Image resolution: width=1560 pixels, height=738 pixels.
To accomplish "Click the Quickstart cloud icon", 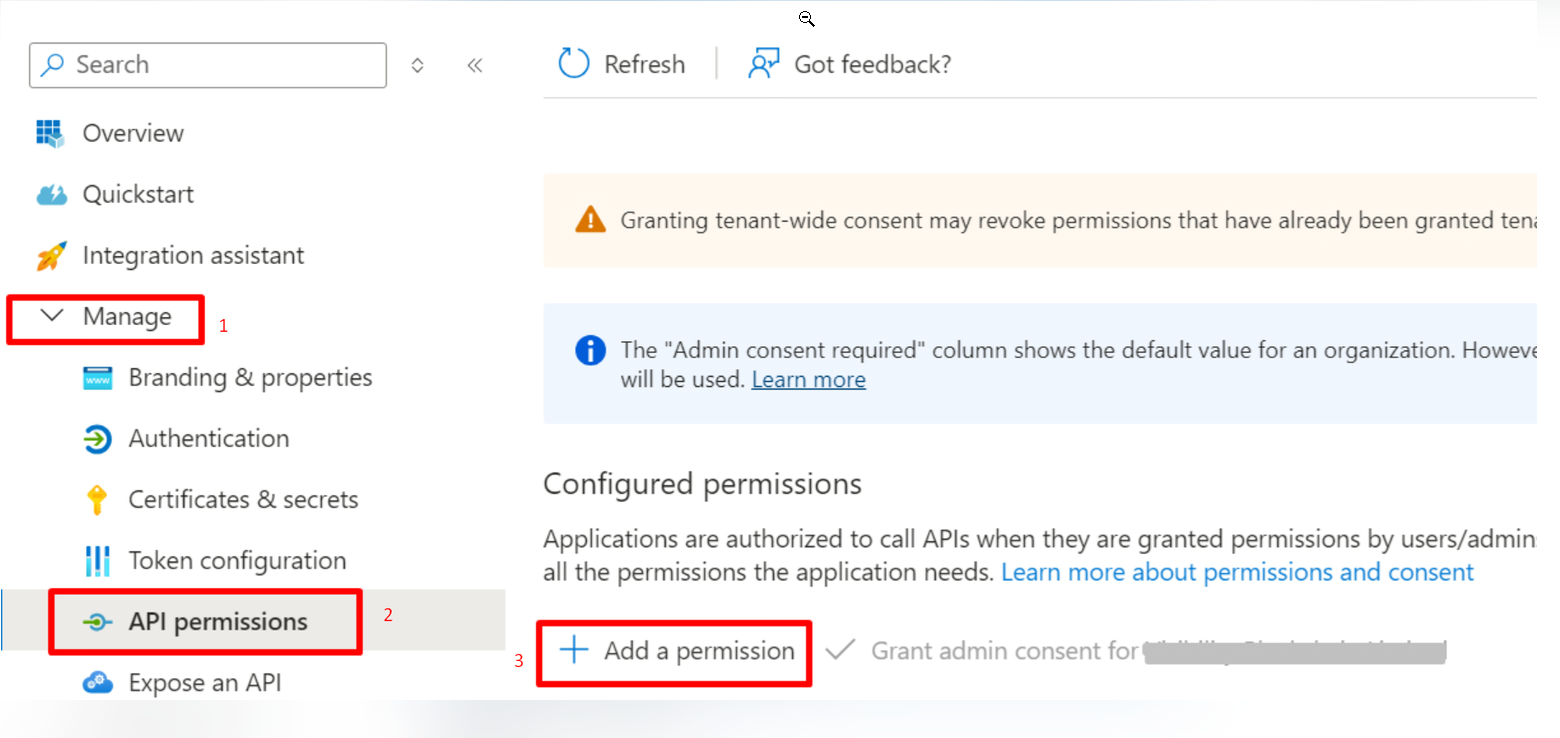I will (52, 195).
